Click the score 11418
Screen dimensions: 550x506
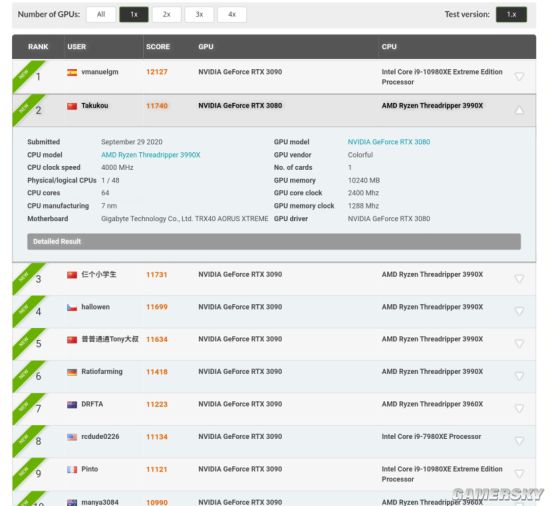157,372
